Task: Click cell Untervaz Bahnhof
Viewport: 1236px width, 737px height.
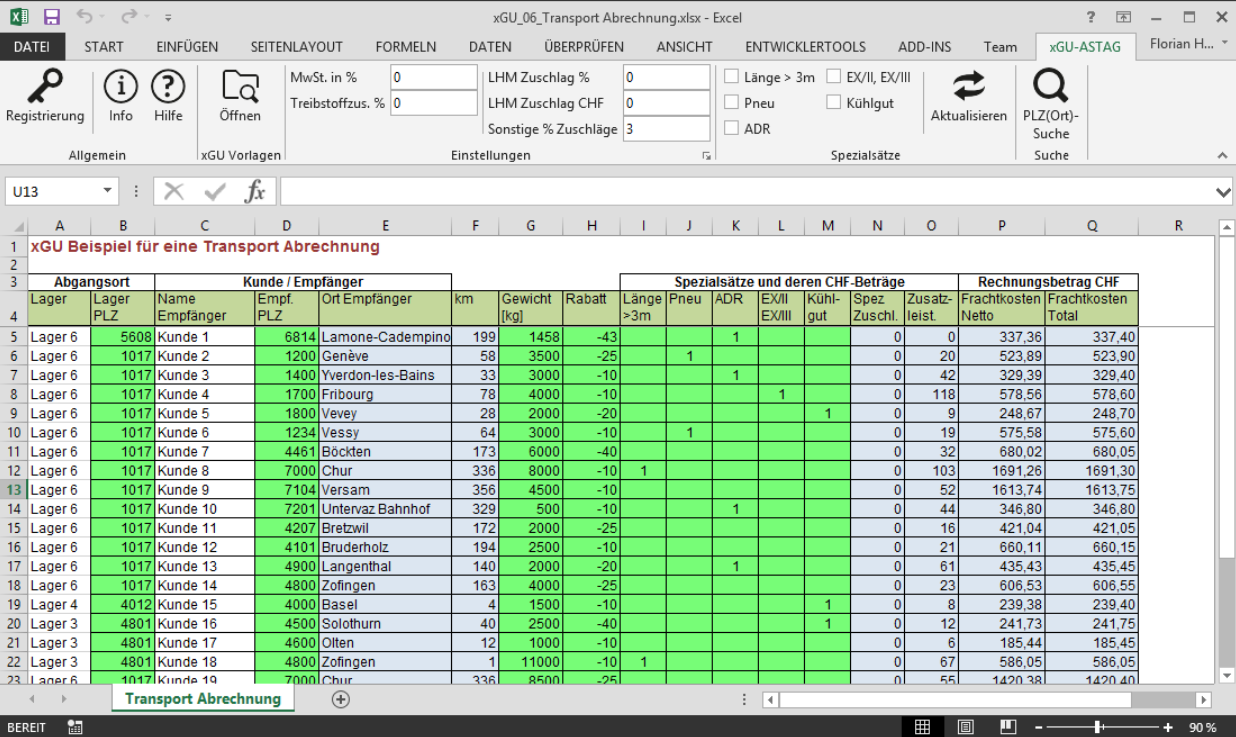Action: point(385,509)
